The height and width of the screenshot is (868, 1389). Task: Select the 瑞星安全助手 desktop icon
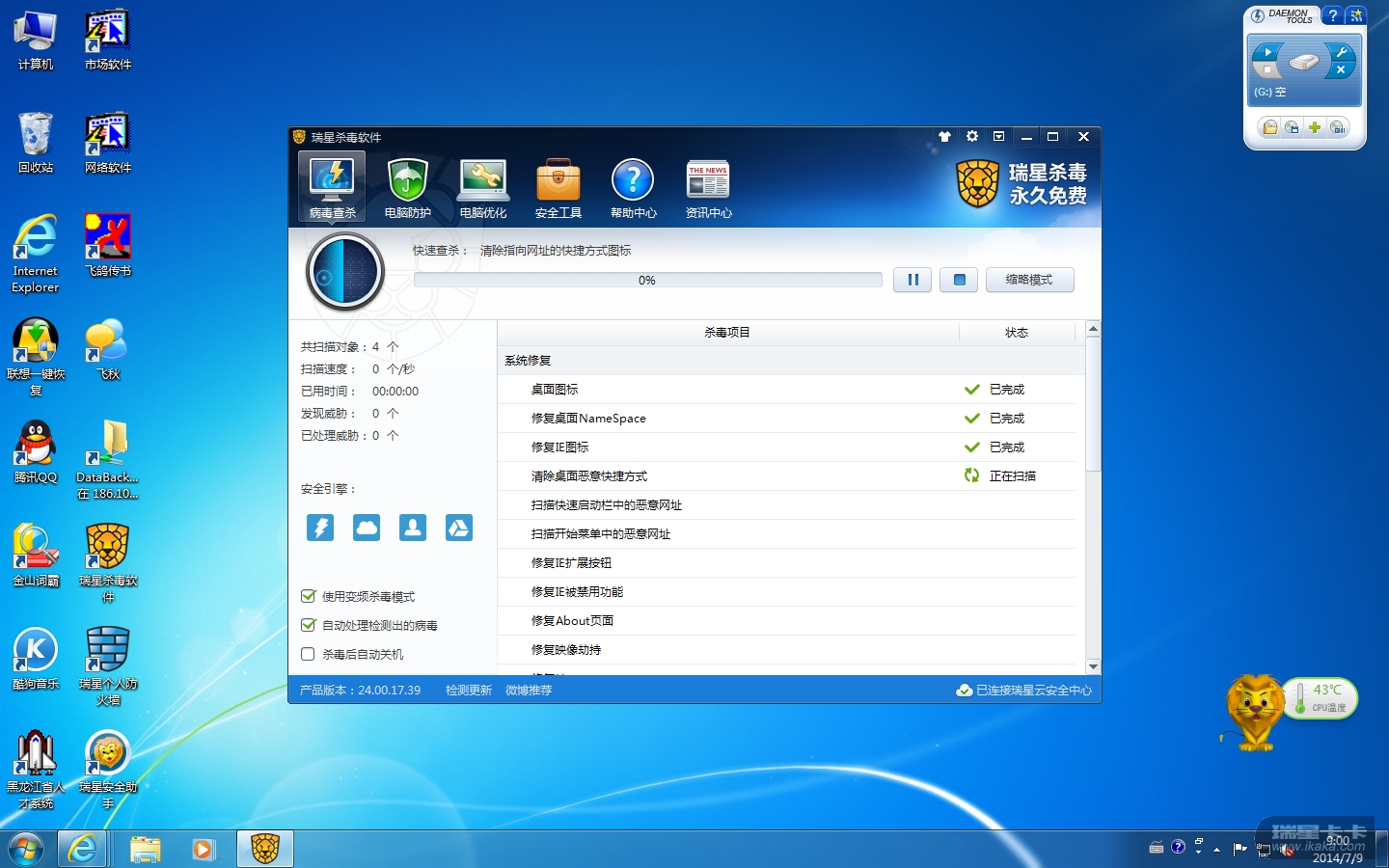(108, 770)
